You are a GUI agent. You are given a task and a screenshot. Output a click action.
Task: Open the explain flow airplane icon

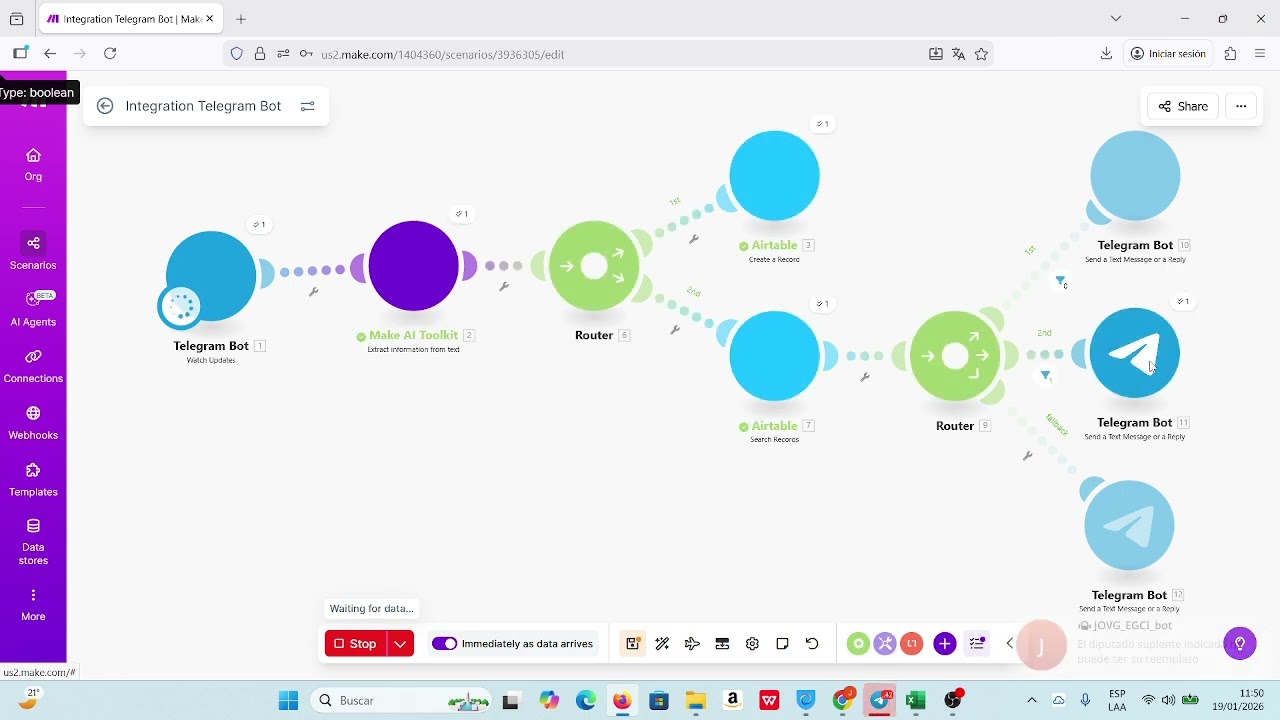(692, 644)
